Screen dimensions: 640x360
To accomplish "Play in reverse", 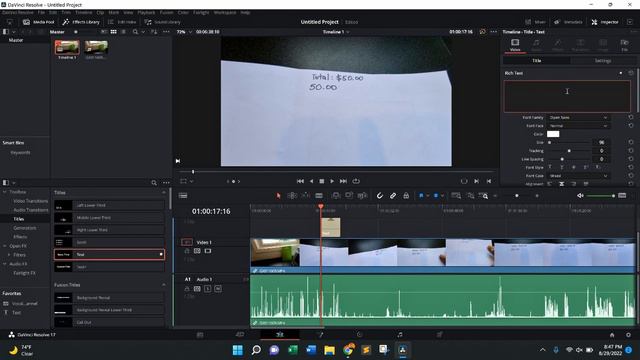I will click(311, 181).
